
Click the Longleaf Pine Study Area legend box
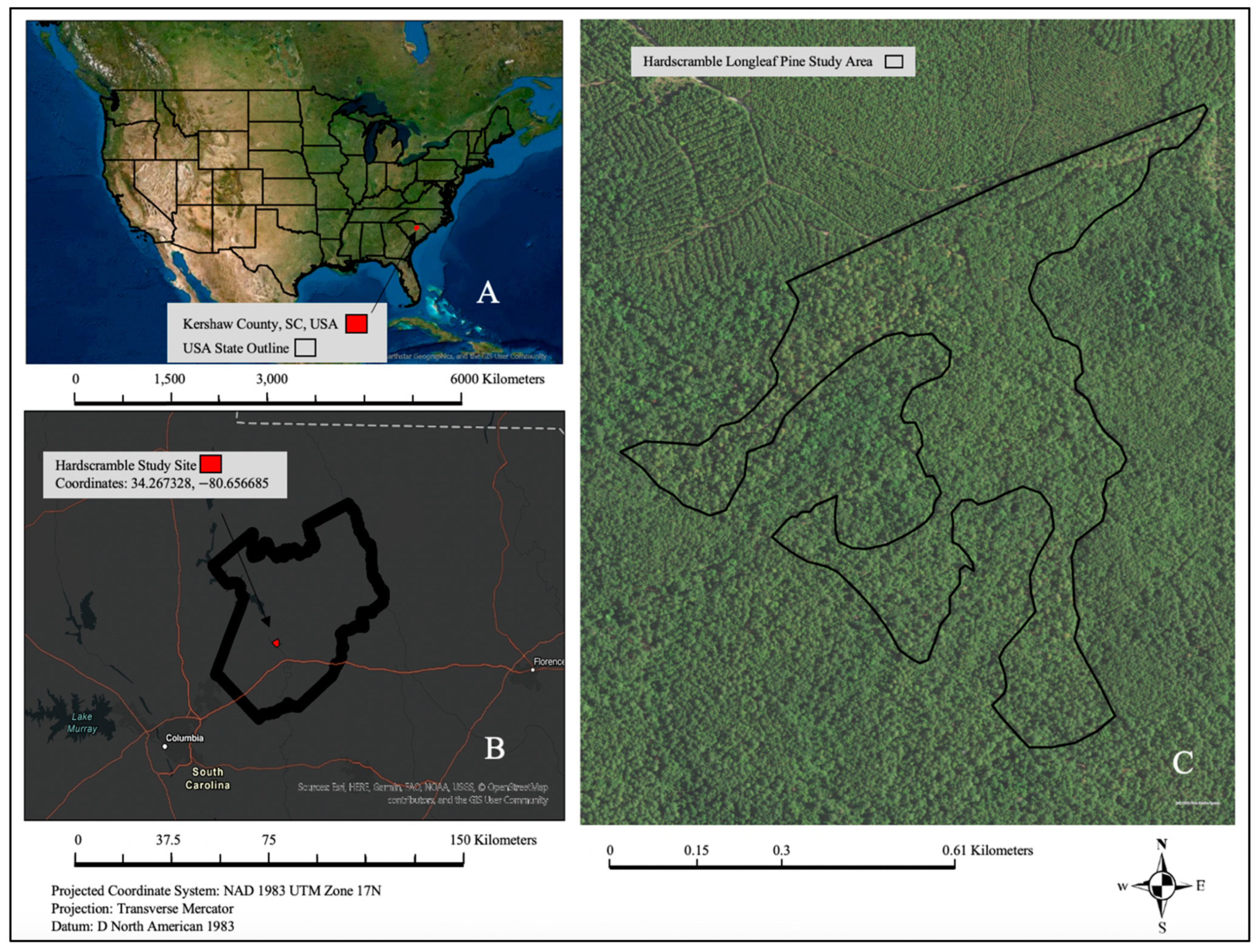[894, 62]
